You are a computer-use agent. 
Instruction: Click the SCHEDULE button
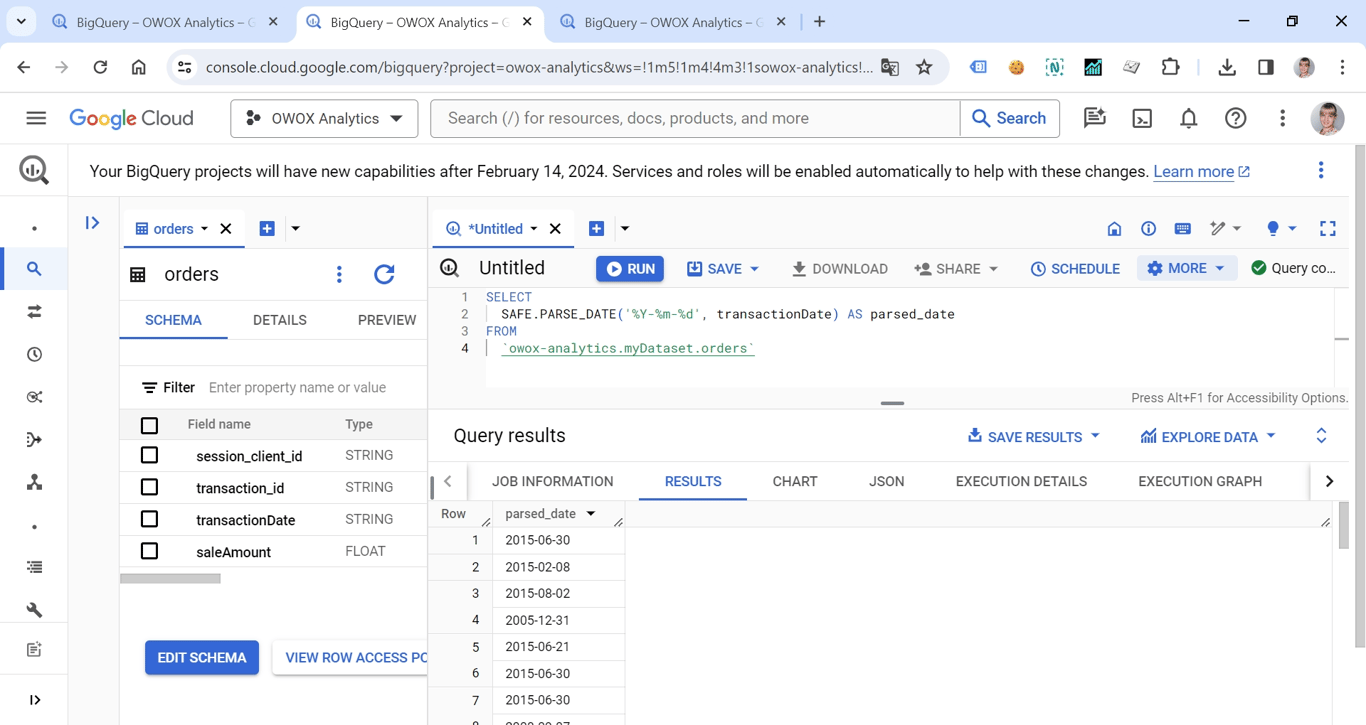click(1075, 269)
